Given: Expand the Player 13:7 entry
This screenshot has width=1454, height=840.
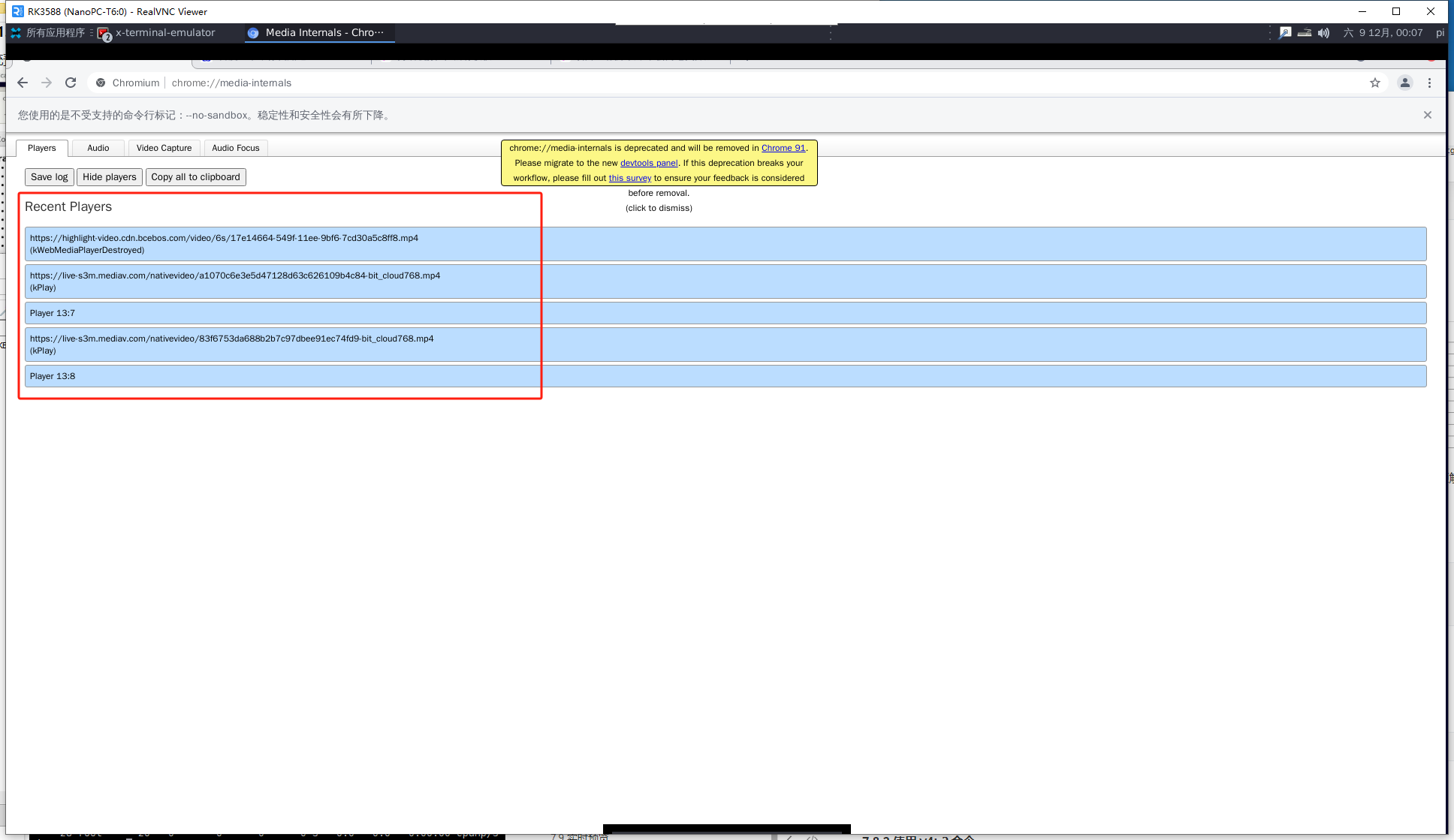Looking at the screenshot, I should click(x=53, y=313).
